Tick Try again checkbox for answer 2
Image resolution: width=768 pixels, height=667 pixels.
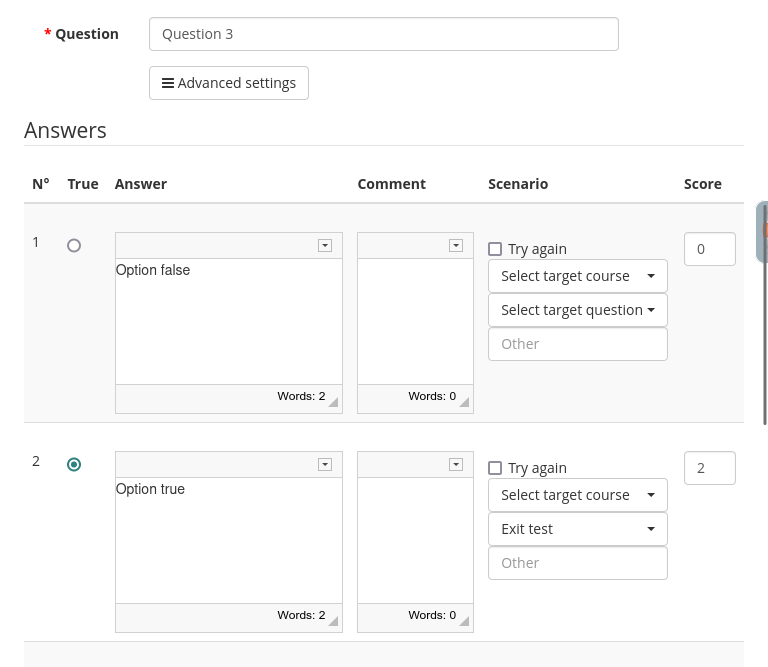[x=495, y=468]
